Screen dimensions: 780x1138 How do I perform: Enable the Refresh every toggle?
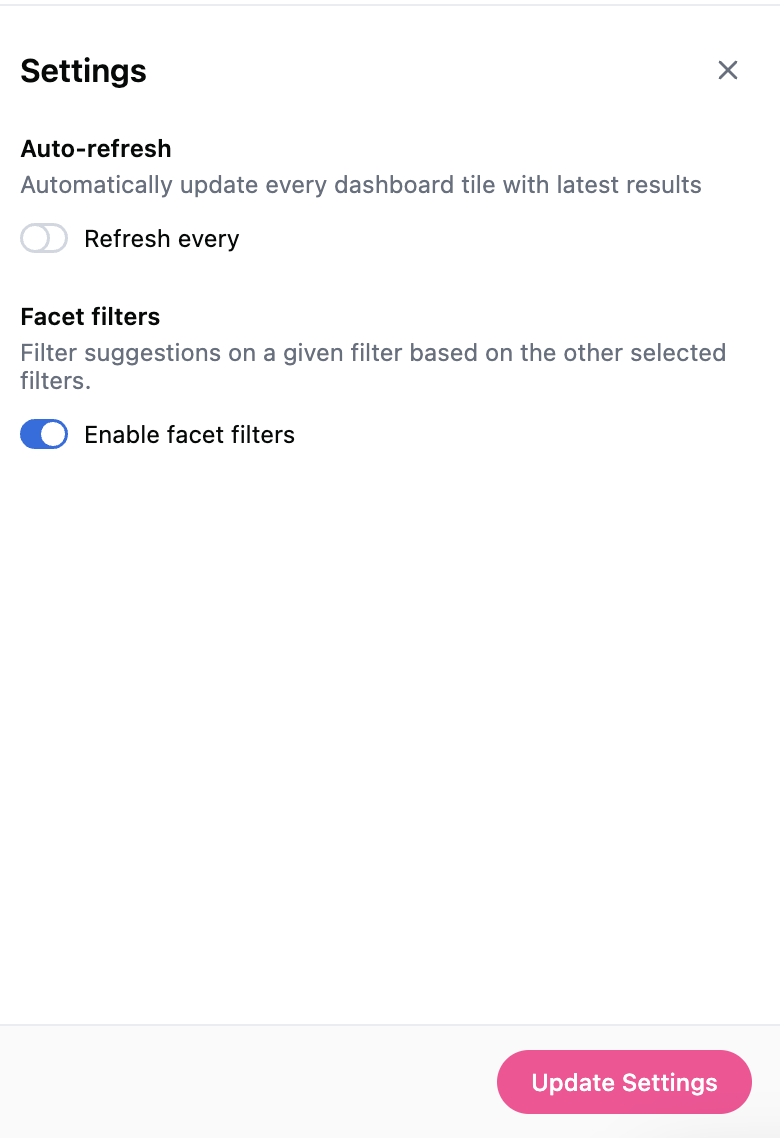(44, 239)
